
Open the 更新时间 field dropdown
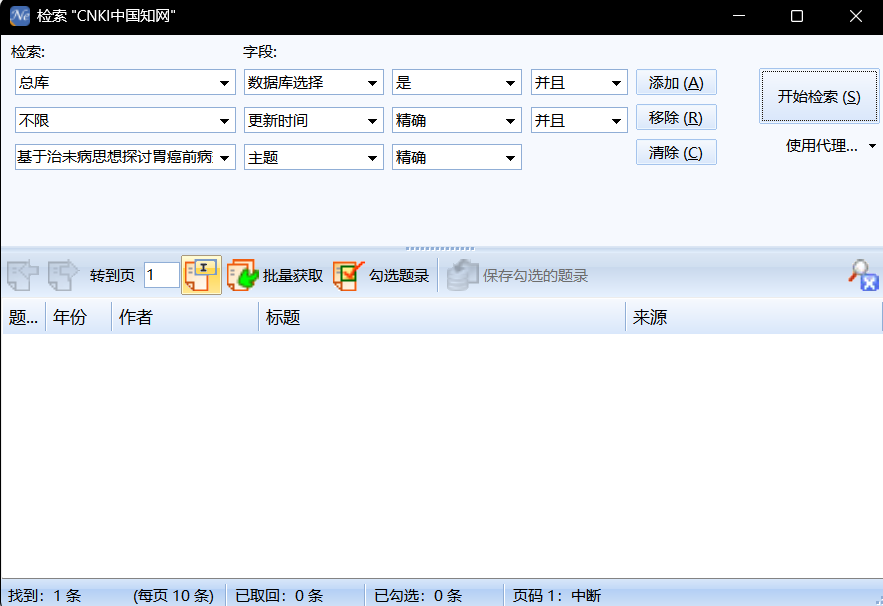372,121
